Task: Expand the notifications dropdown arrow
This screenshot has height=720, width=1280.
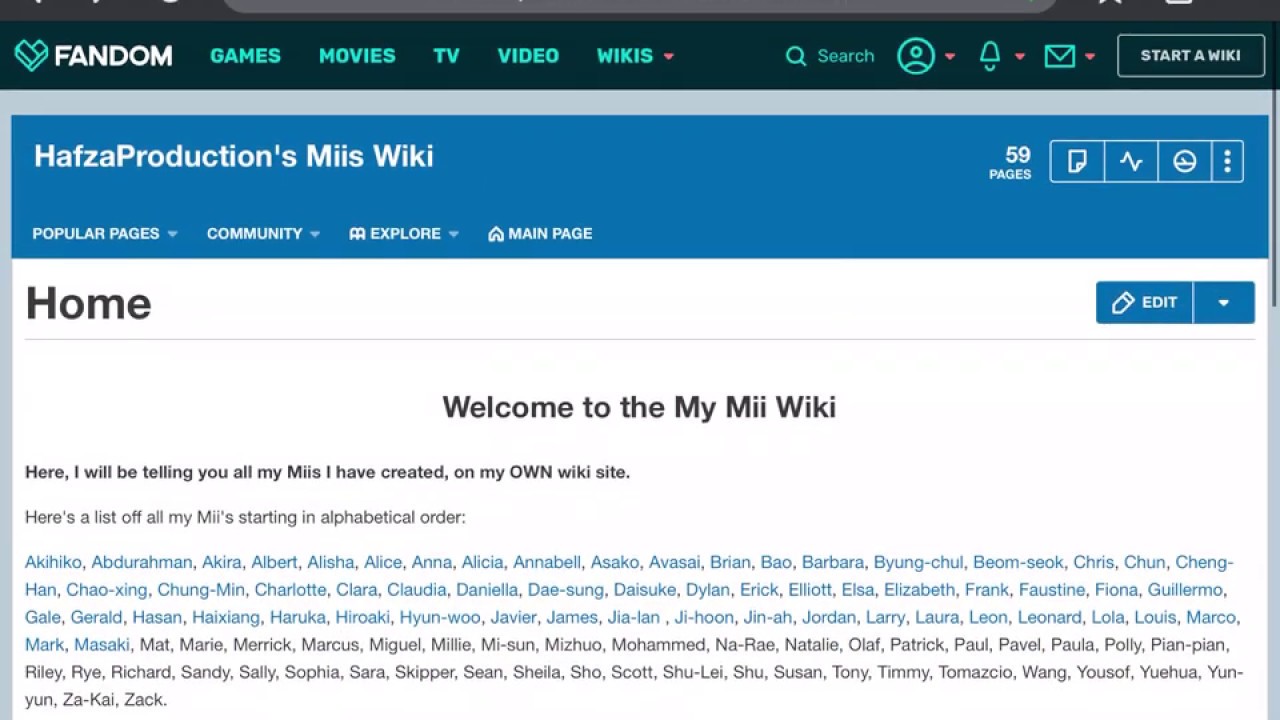Action: point(1020,57)
